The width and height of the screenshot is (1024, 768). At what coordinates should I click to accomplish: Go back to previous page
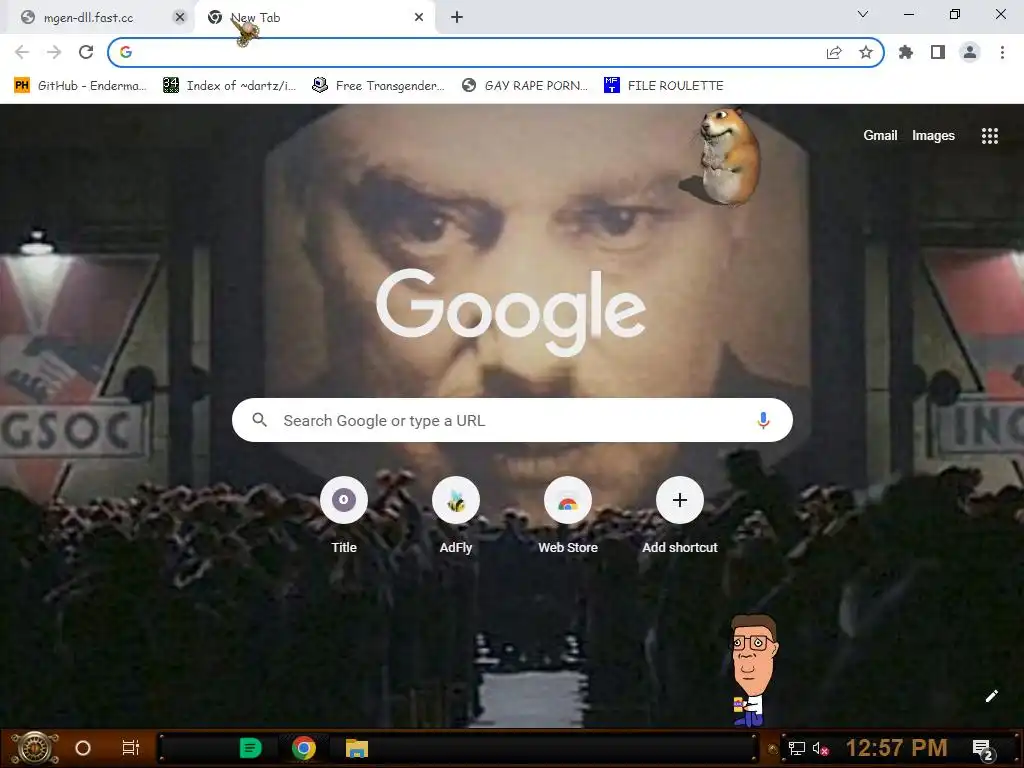coord(22,52)
